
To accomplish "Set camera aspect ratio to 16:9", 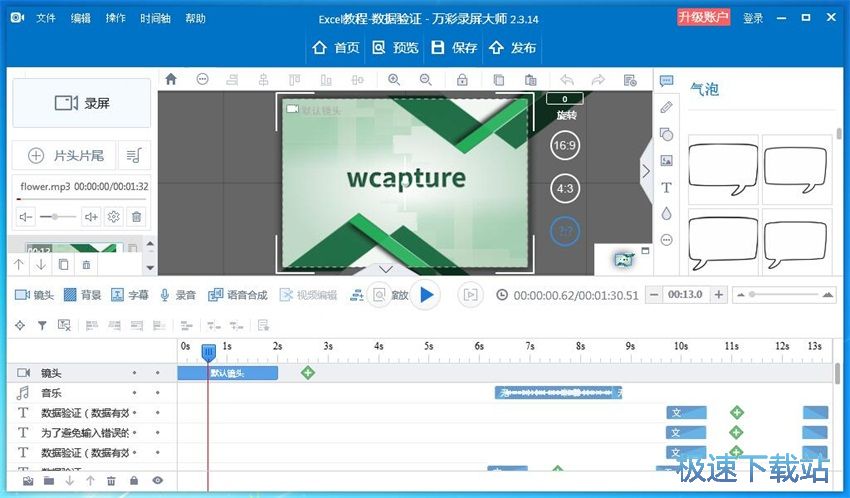I will [x=564, y=145].
